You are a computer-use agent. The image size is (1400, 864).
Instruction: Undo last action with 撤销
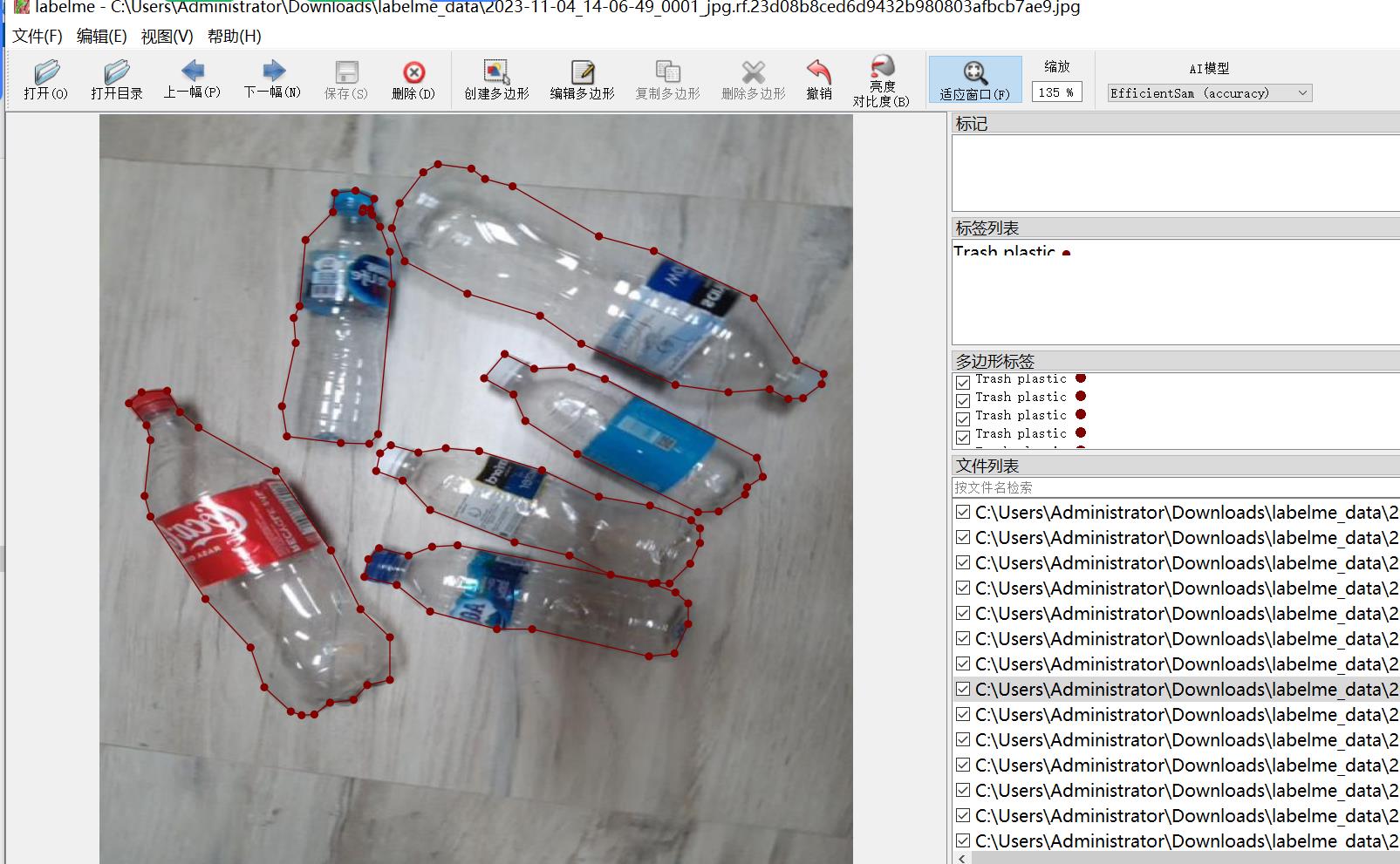click(819, 80)
